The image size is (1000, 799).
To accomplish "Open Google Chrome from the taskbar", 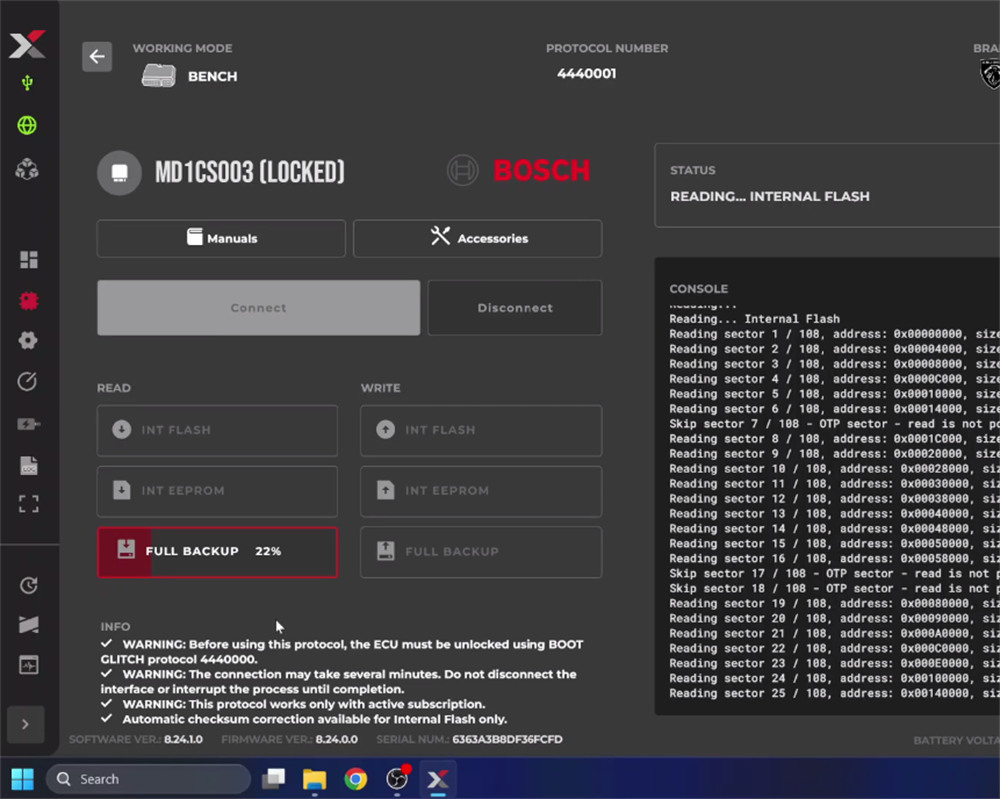I will pos(356,779).
